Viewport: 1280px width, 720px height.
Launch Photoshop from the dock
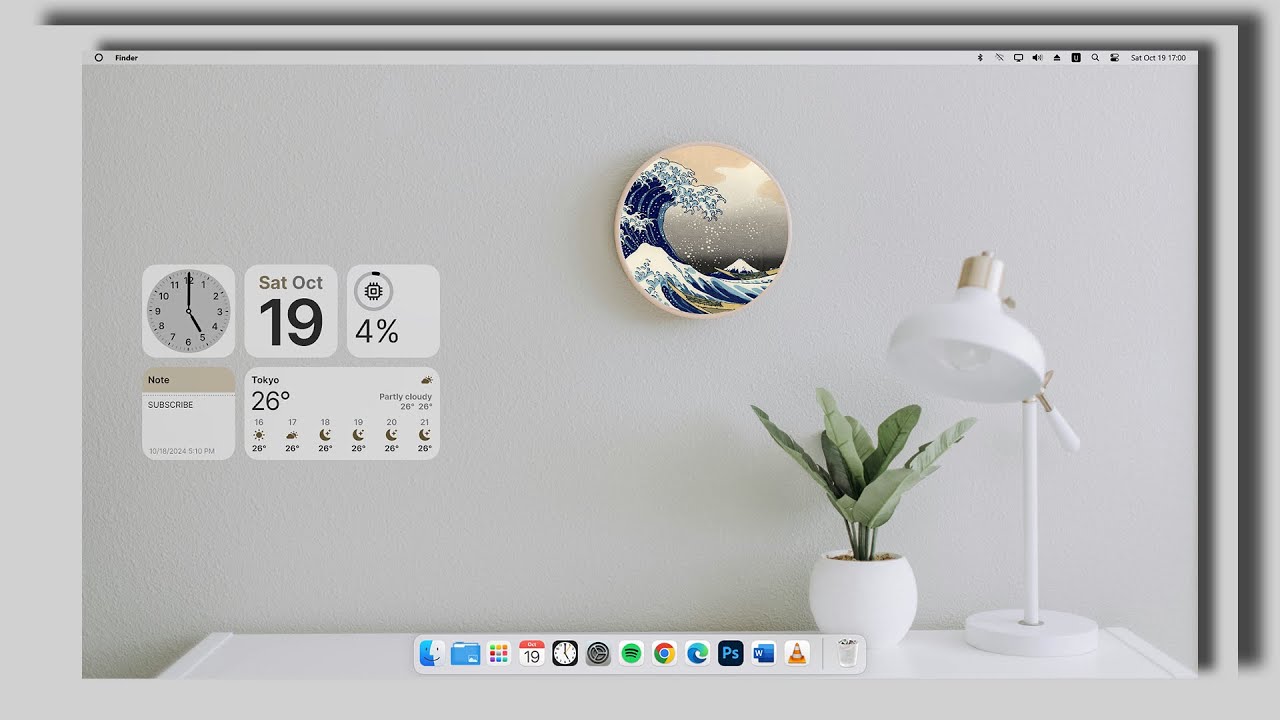click(x=731, y=654)
